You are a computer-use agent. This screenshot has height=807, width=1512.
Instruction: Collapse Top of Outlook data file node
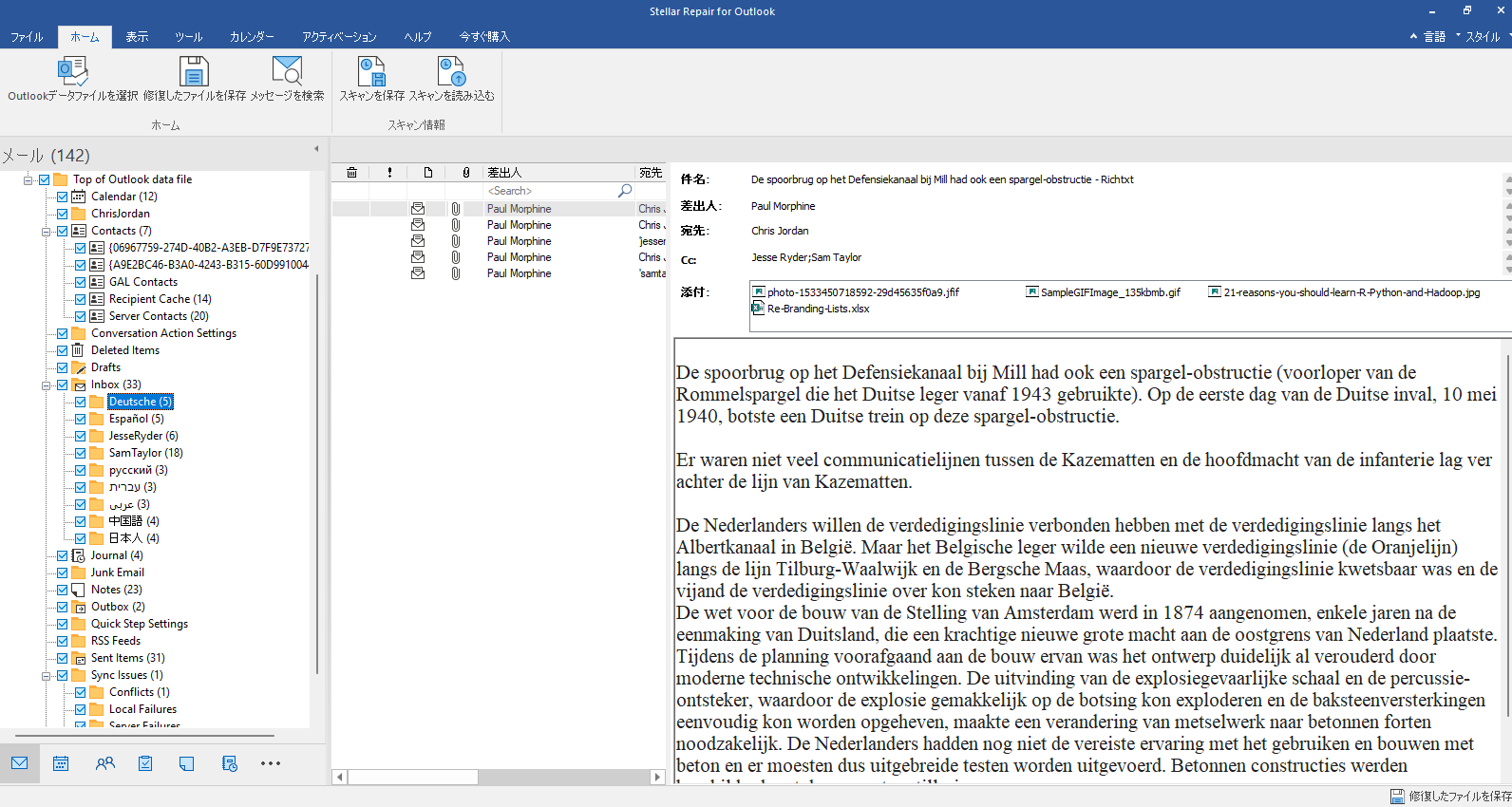point(28,179)
